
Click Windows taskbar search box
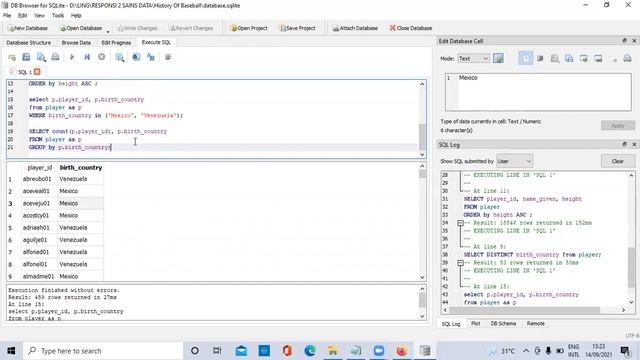(103, 351)
